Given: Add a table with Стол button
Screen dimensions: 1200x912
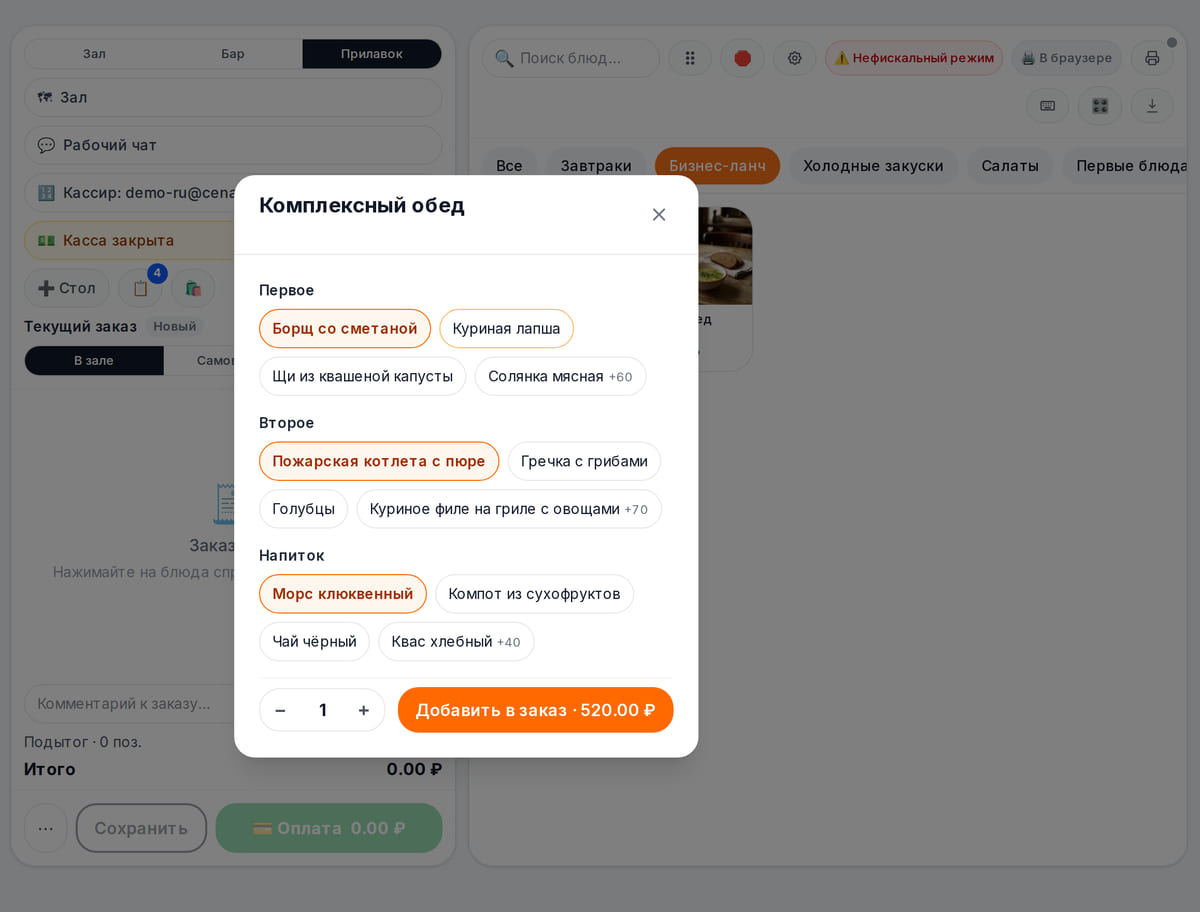Looking at the screenshot, I should click(x=67, y=288).
